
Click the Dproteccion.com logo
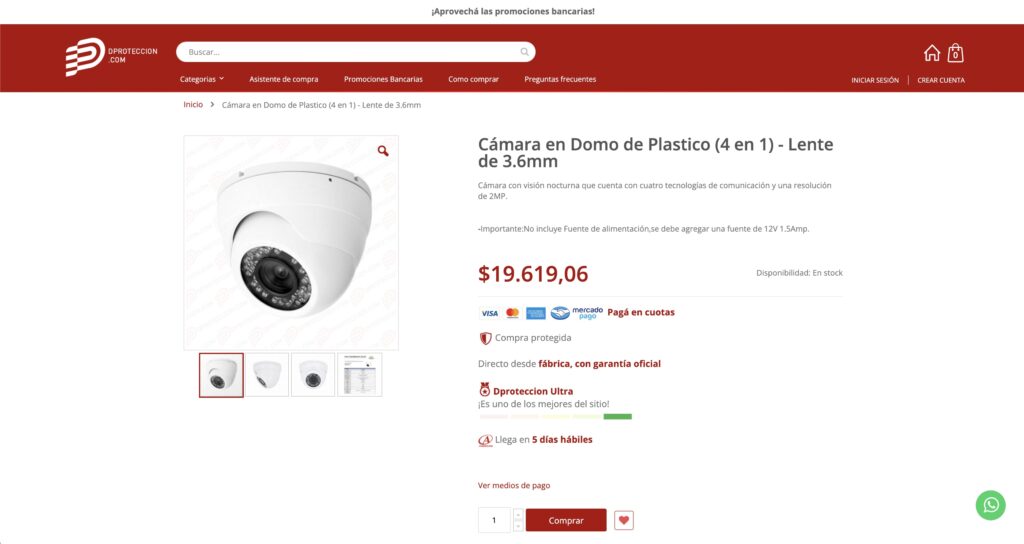point(111,56)
